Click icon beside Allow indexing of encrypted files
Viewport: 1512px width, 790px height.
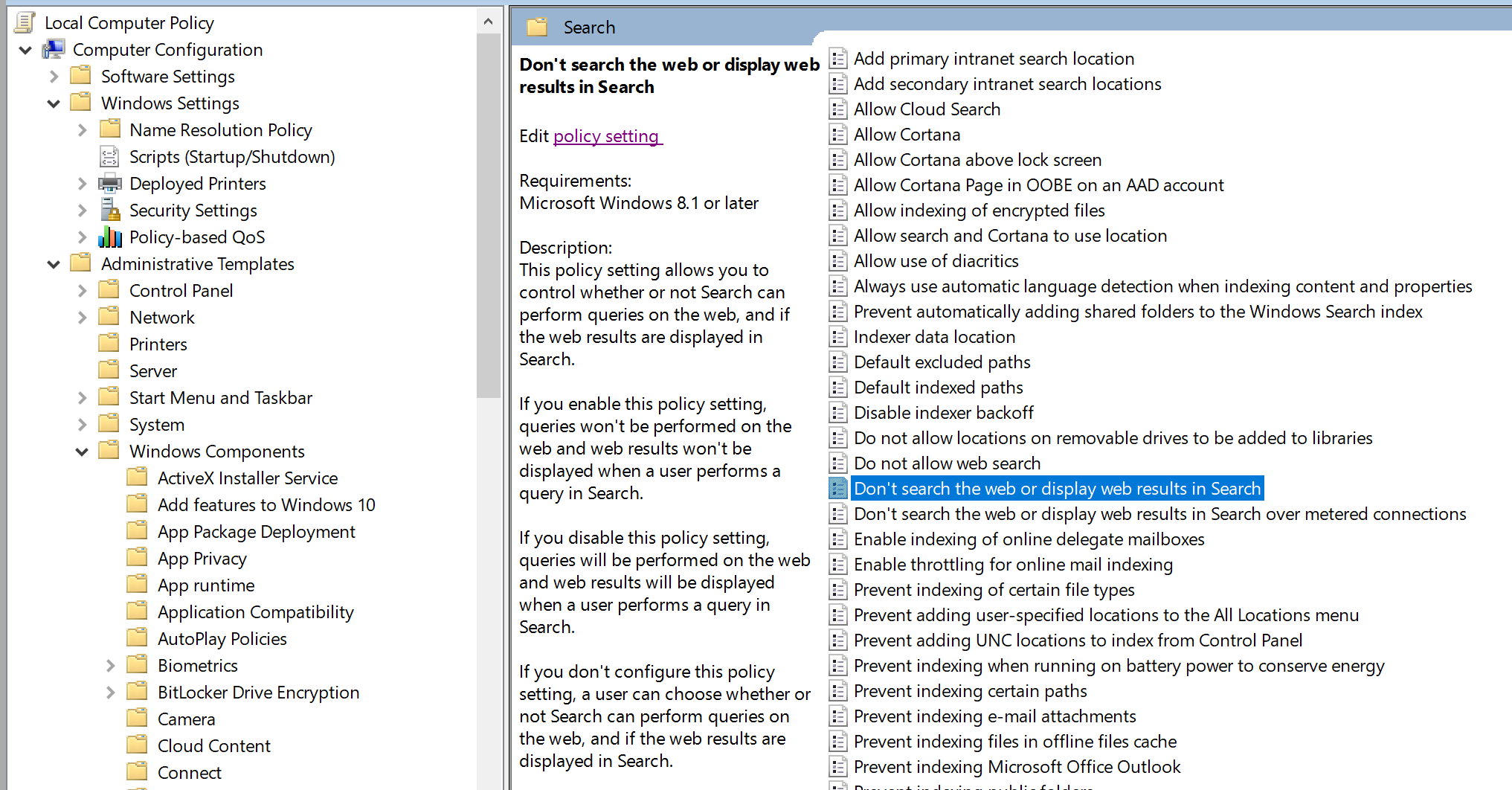tap(838, 211)
